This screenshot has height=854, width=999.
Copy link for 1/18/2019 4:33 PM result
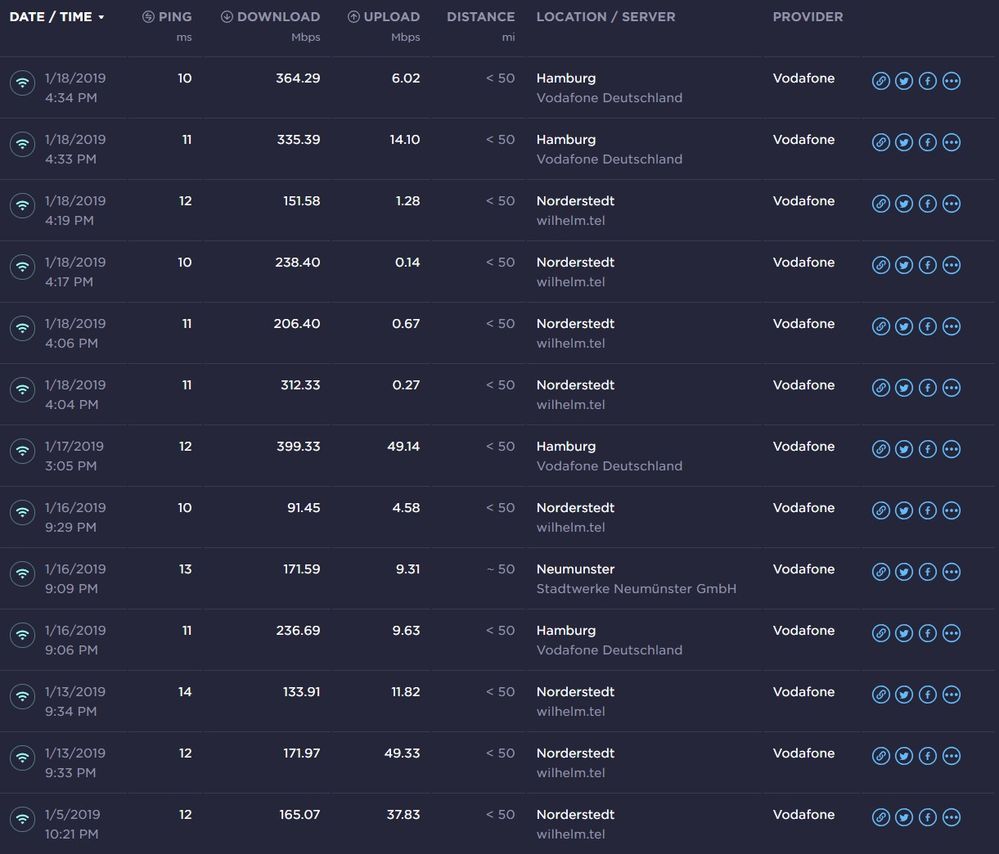click(x=880, y=142)
